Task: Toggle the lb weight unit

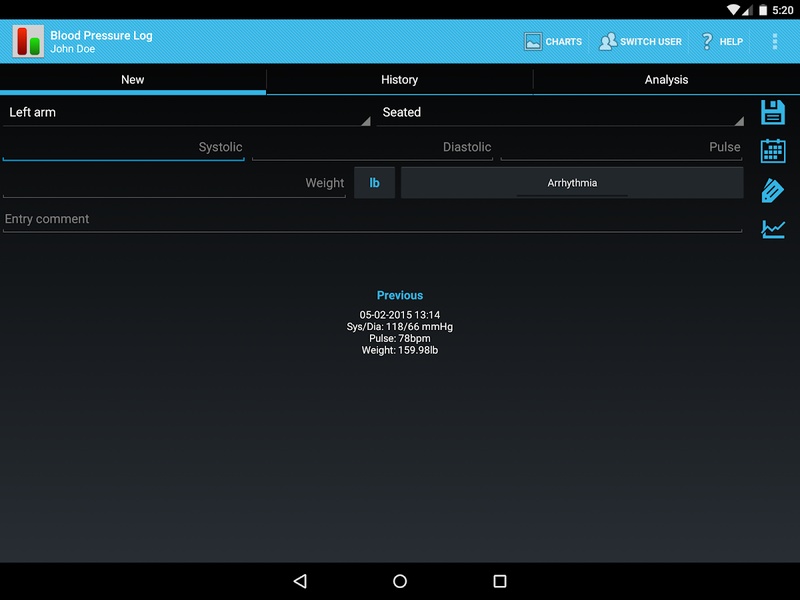Action: (374, 183)
